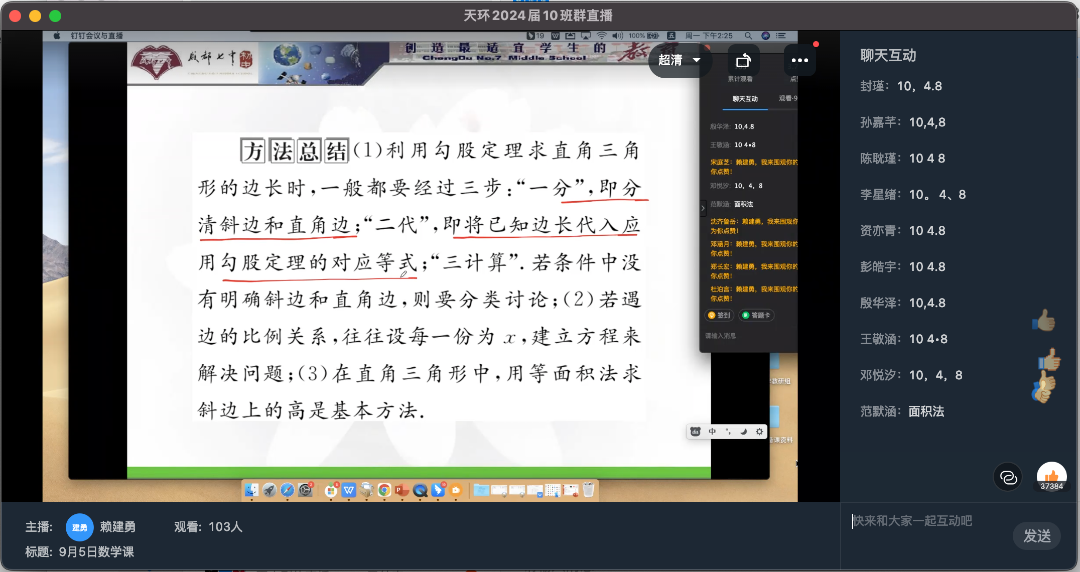The height and width of the screenshot is (572, 1080).
Task: Open Launchpad rocket in the Dock
Action: point(269,490)
